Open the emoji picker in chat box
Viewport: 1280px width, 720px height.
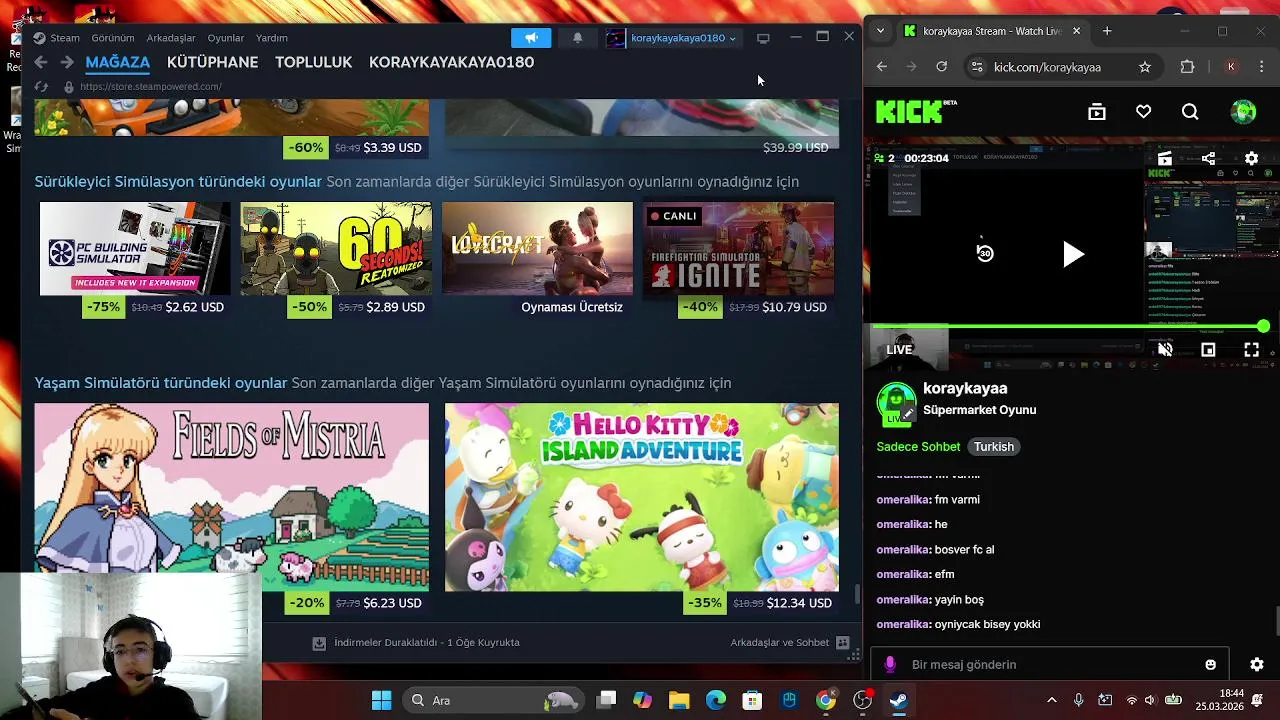click(x=1210, y=664)
